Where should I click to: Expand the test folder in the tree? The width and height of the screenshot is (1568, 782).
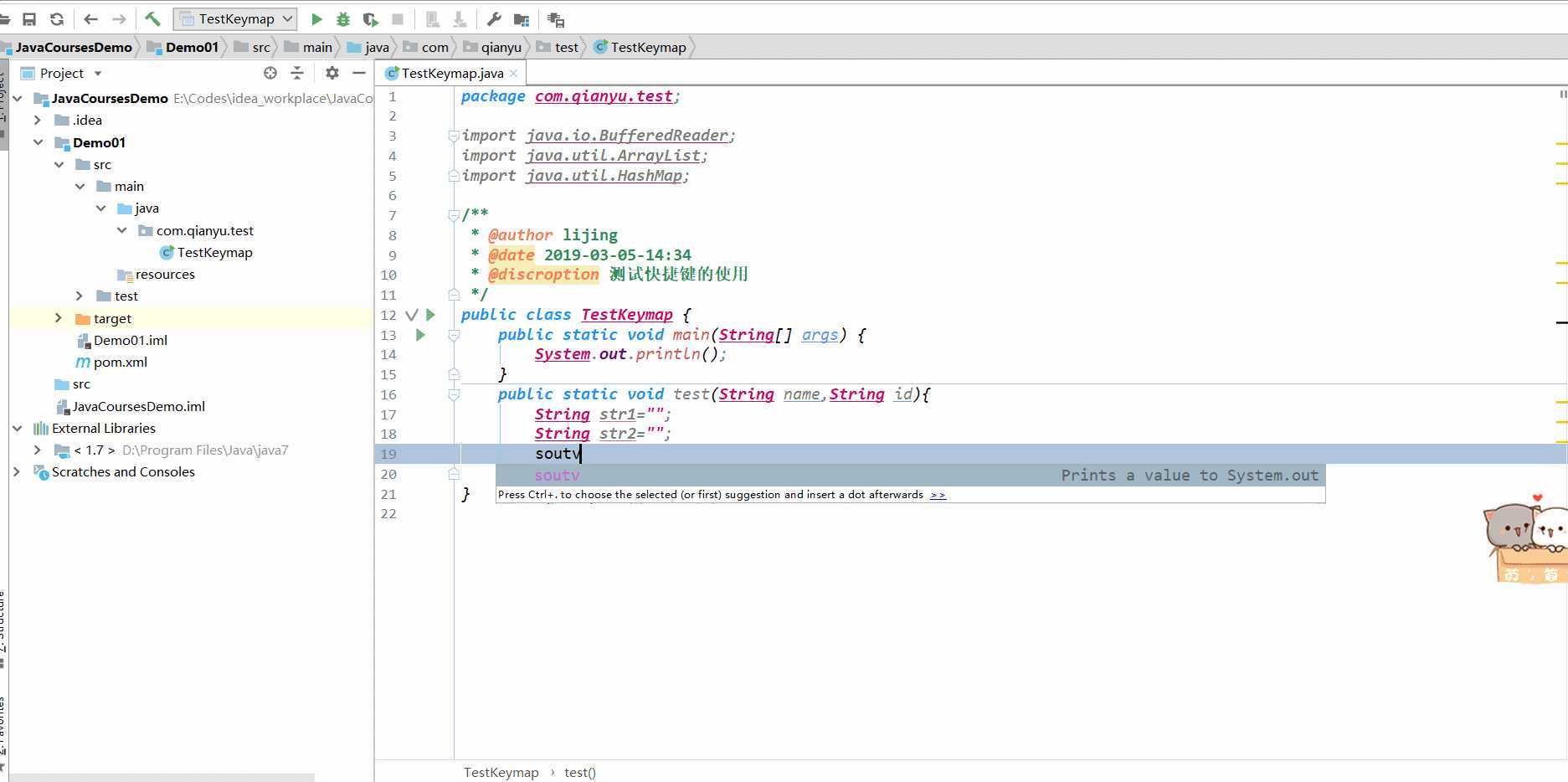(80, 296)
